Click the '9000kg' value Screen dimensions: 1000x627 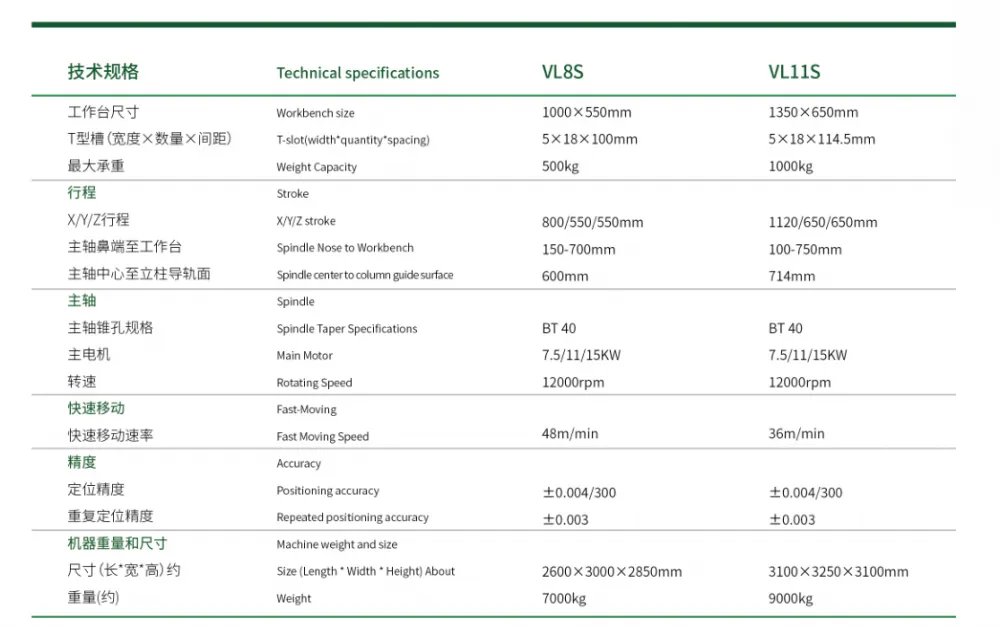pos(790,599)
